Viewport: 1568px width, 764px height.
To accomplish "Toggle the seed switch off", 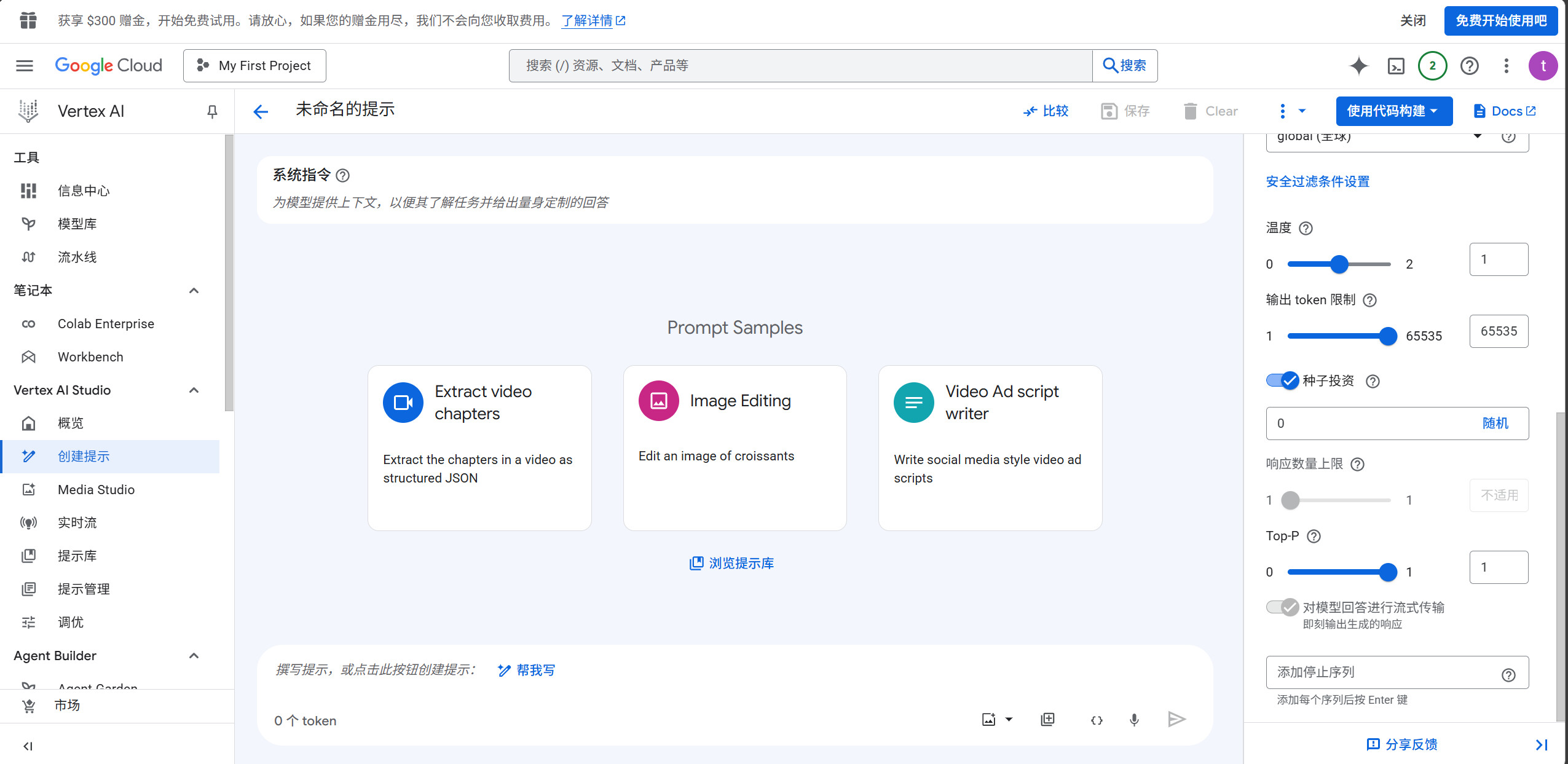I will pos(1282,380).
